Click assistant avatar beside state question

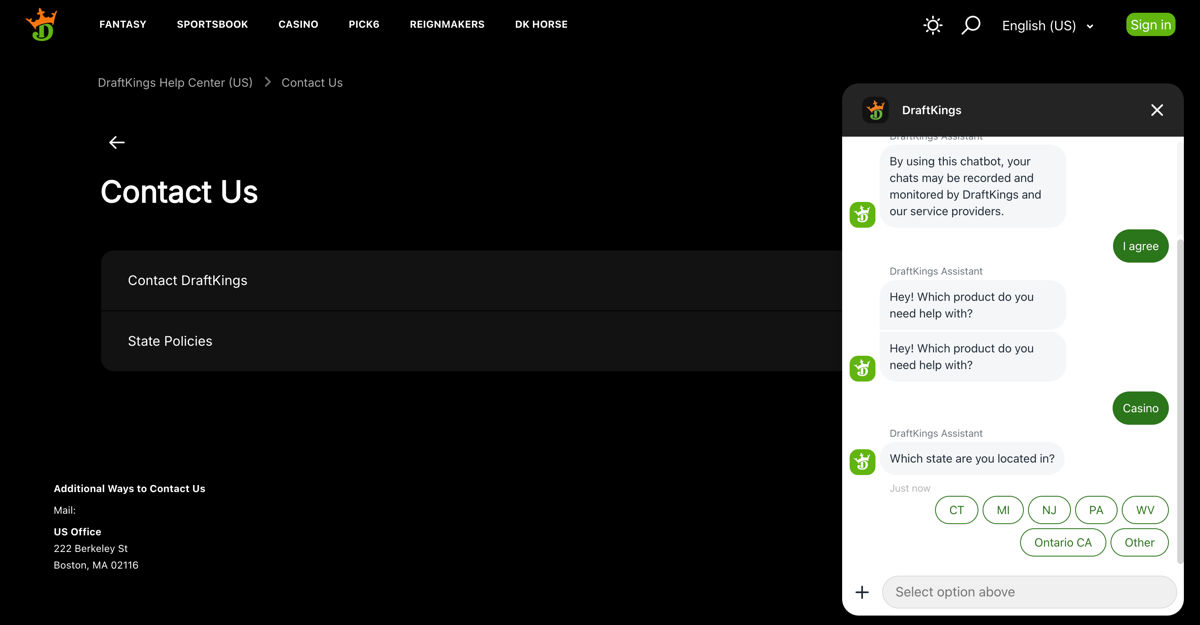coord(862,461)
